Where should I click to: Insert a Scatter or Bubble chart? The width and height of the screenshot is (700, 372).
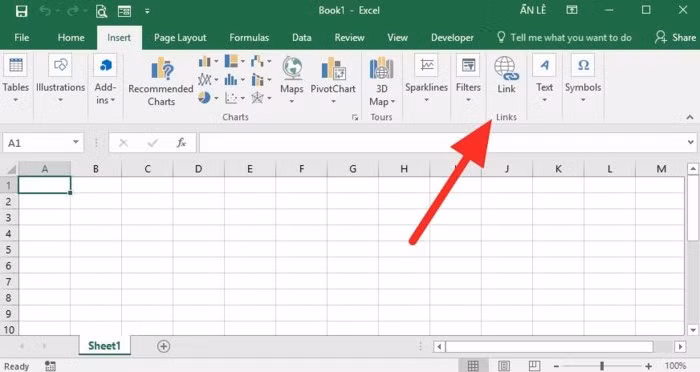pyautogui.click(x=234, y=98)
